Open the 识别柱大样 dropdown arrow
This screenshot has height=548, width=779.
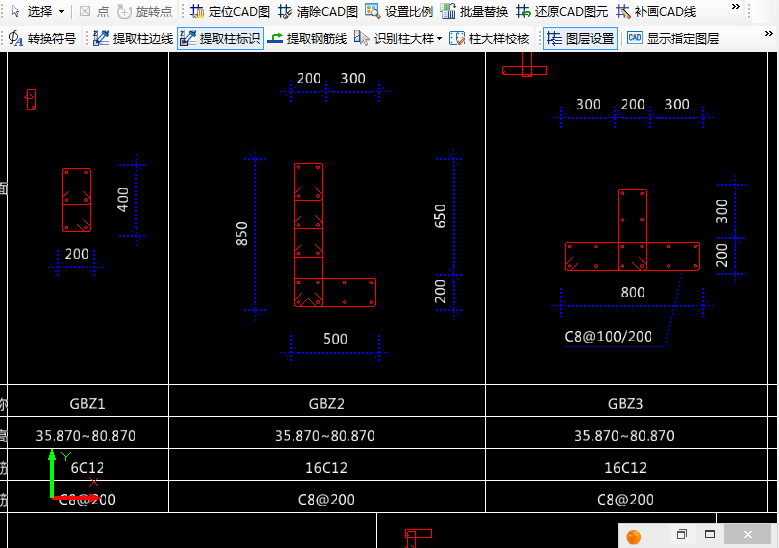coord(439,39)
